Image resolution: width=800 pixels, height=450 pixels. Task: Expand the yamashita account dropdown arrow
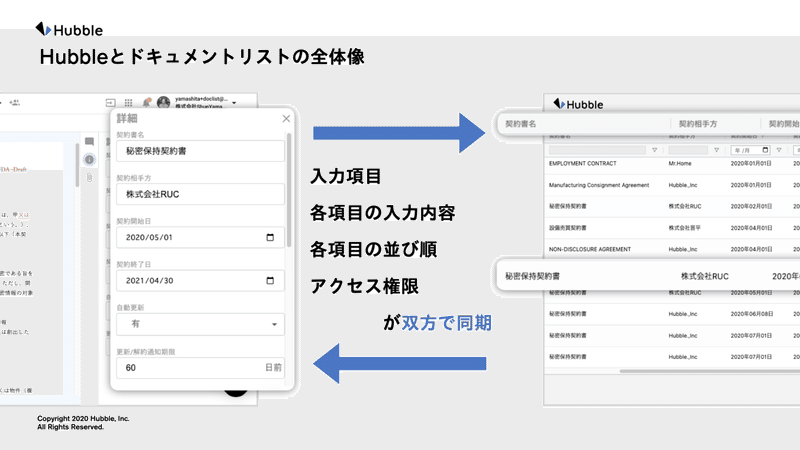pyautogui.click(x=234, y=103)
